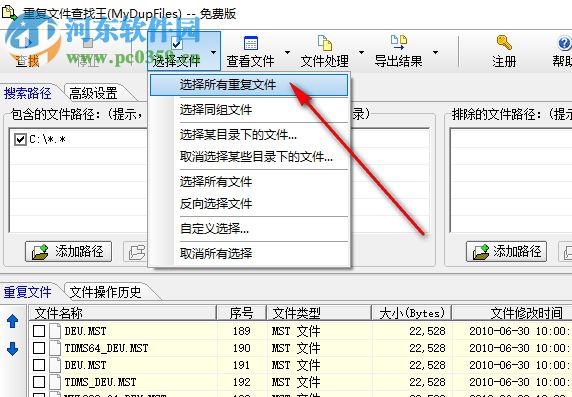Choose 反向选择文件 menu item
This screenshot has width=572, height=397.
tap(249, 204)
